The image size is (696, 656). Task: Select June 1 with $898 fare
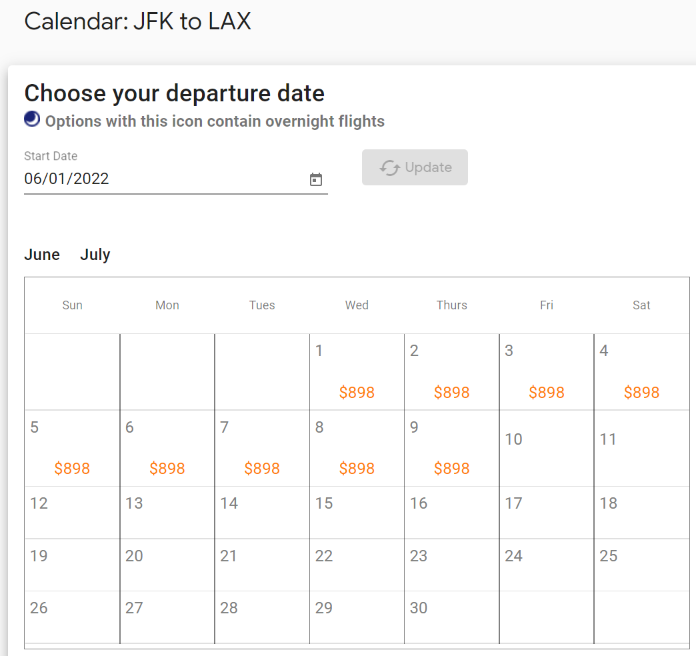(x=357, y=372)
